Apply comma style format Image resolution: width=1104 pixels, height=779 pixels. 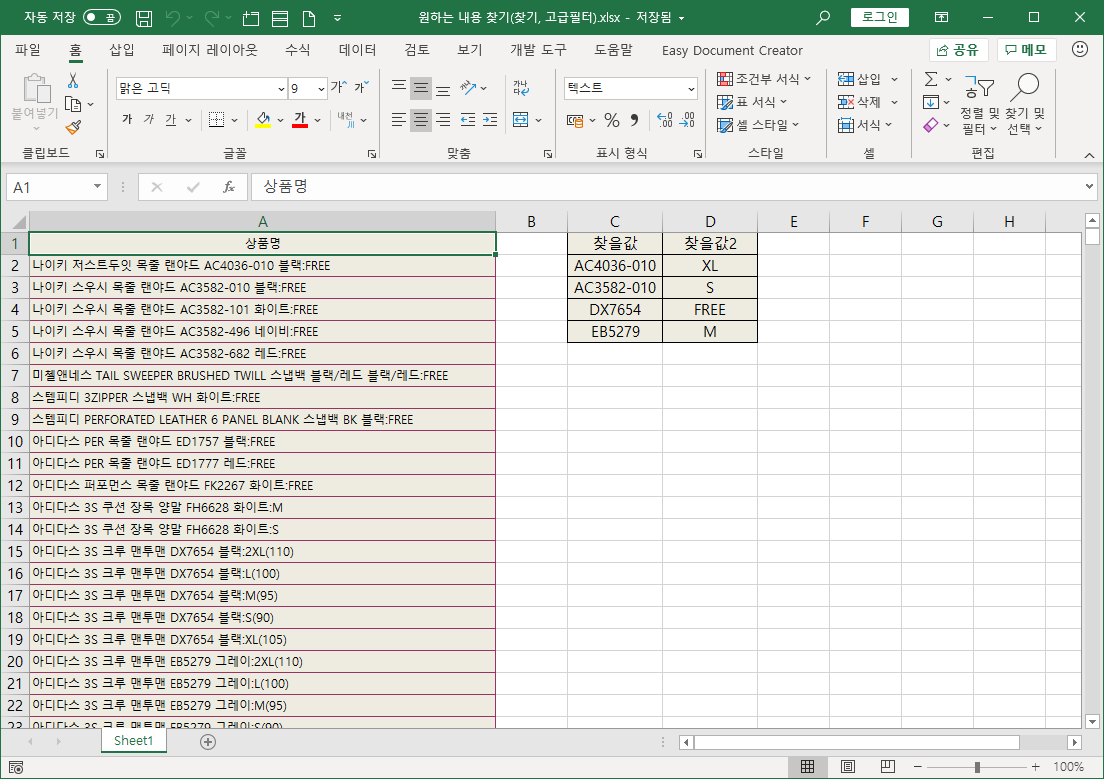pyautogui.click(x=634, y=120)
